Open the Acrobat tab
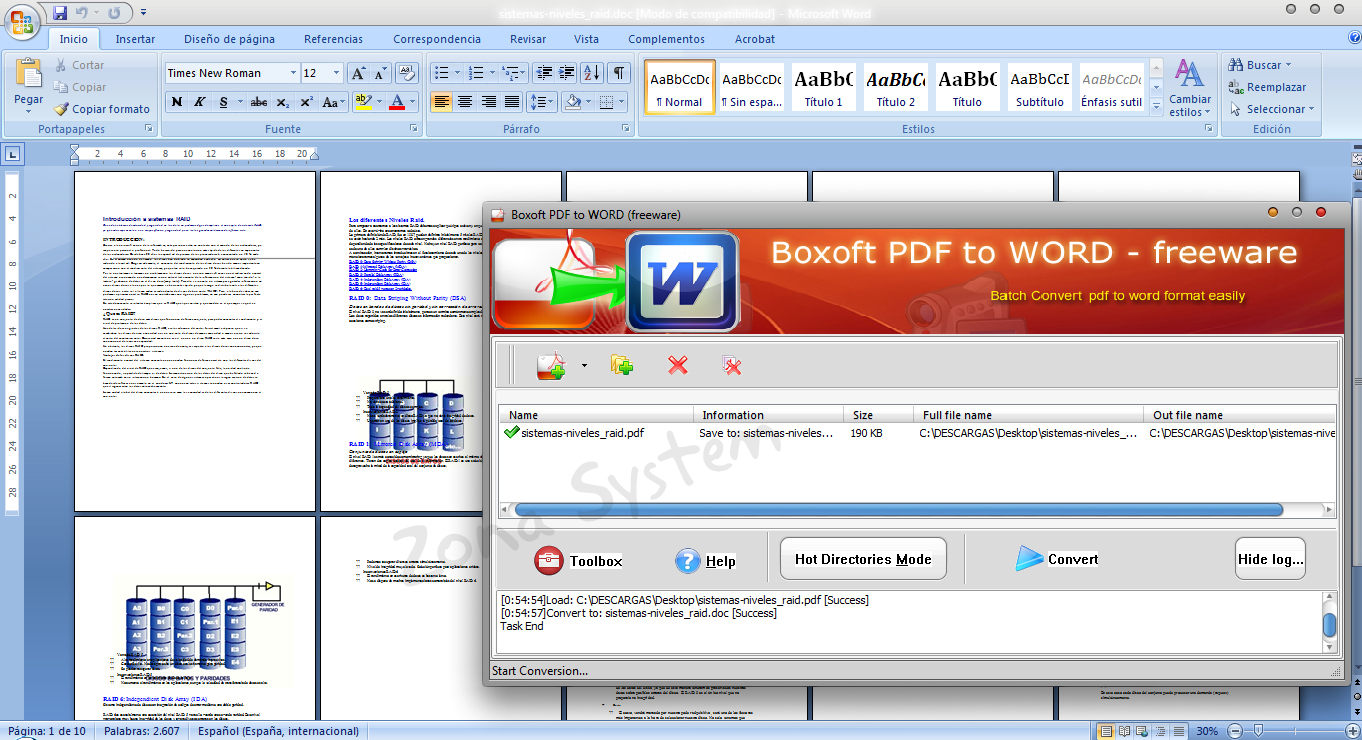Image resolution: width=1362 pixels, height=740 pixels. pyautogui.click(x=755, y=39)
